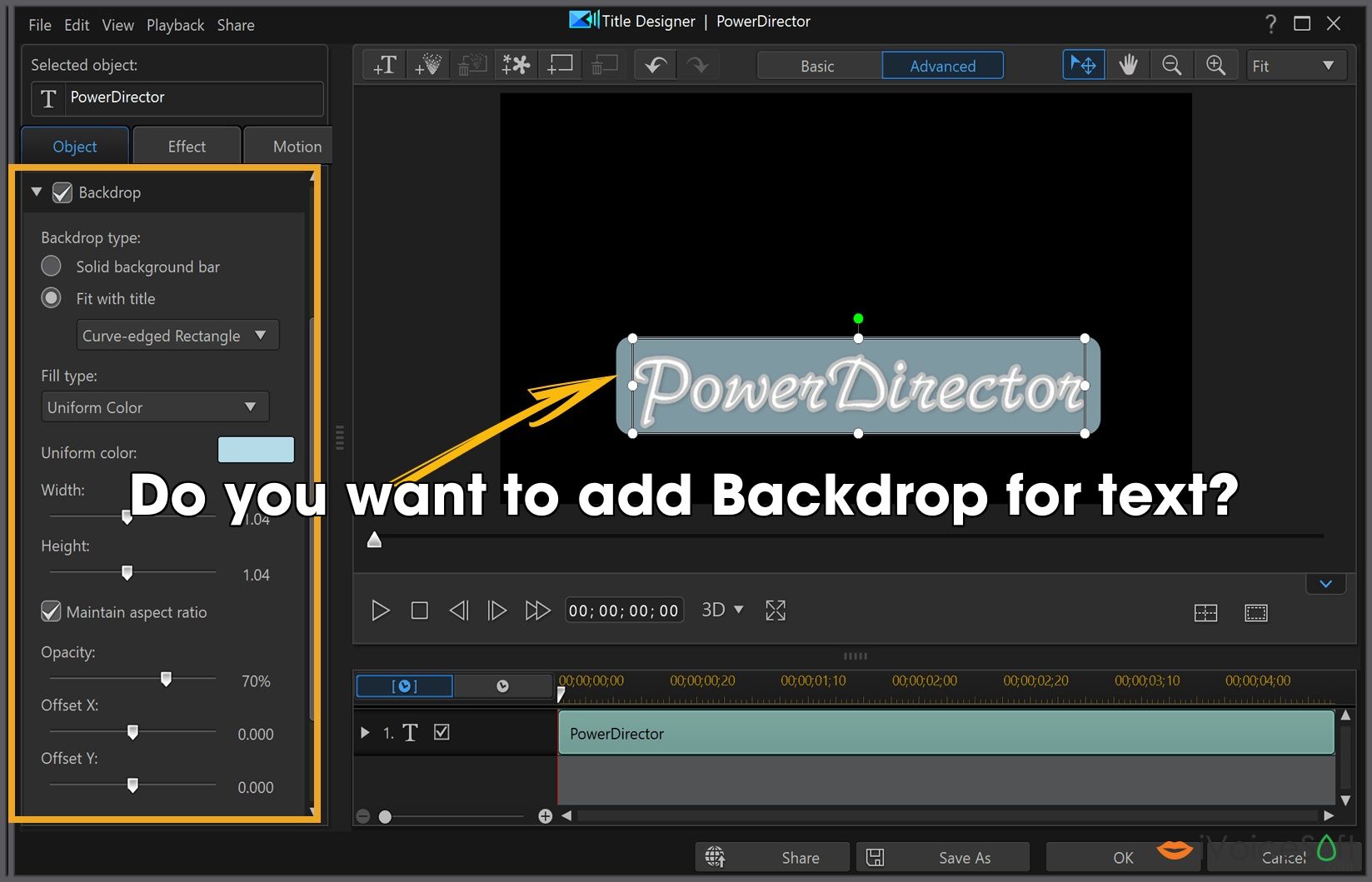Open the View menu

tap(117, 25)
